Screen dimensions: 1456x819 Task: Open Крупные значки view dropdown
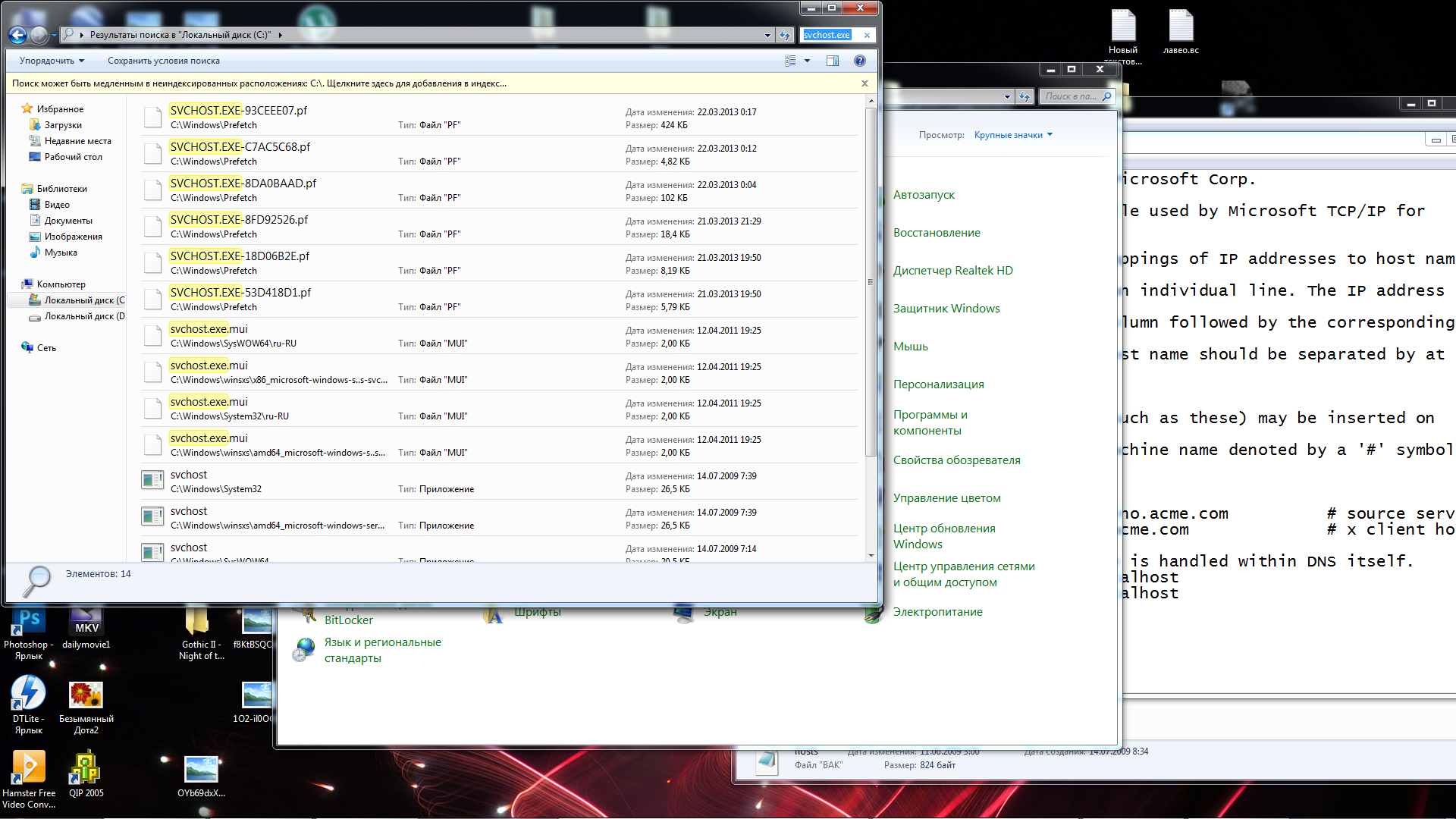pos(1013,135)
